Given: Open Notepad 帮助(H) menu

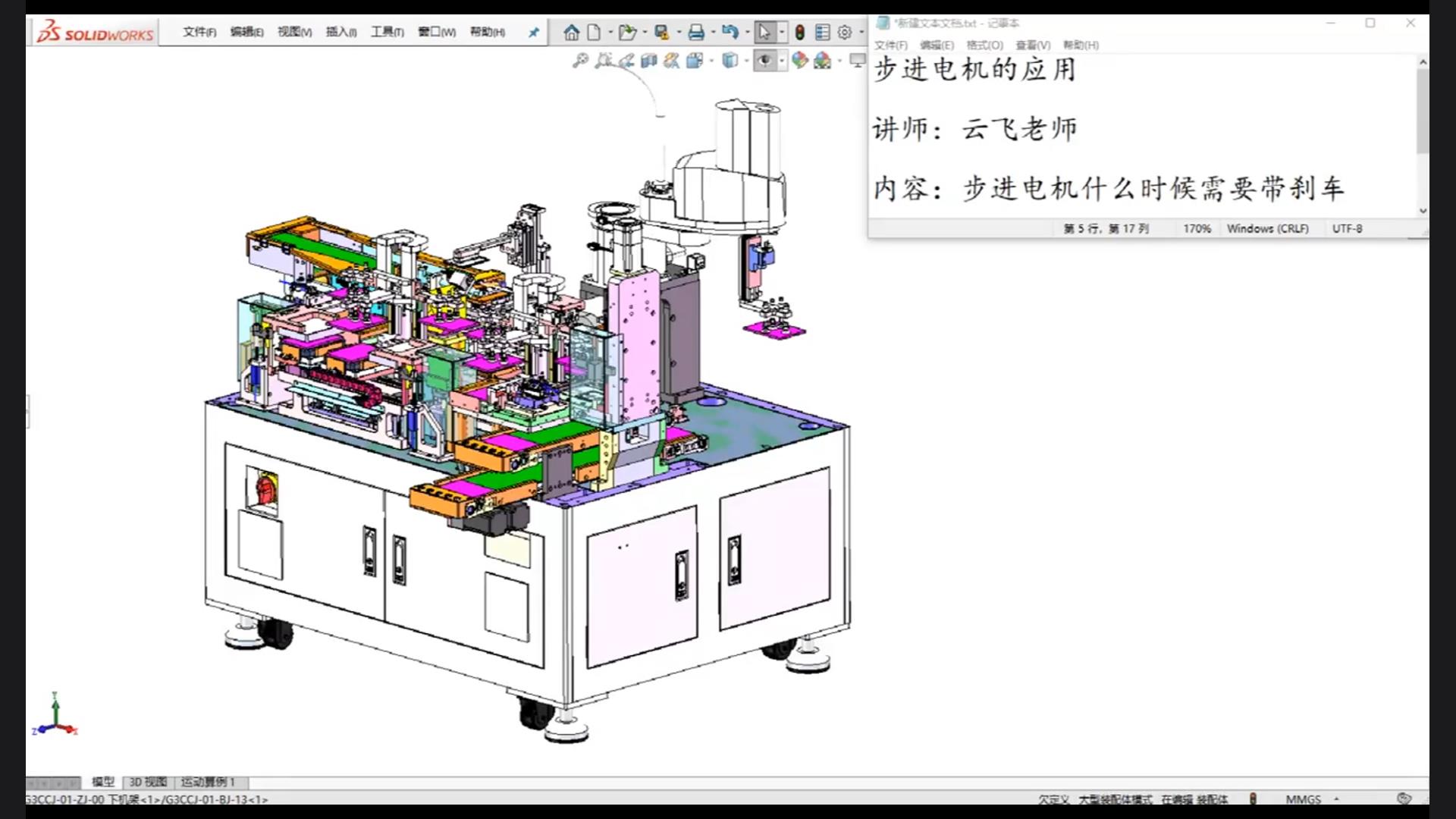Looking at the screenshot, I should (x=1081, y=45).
